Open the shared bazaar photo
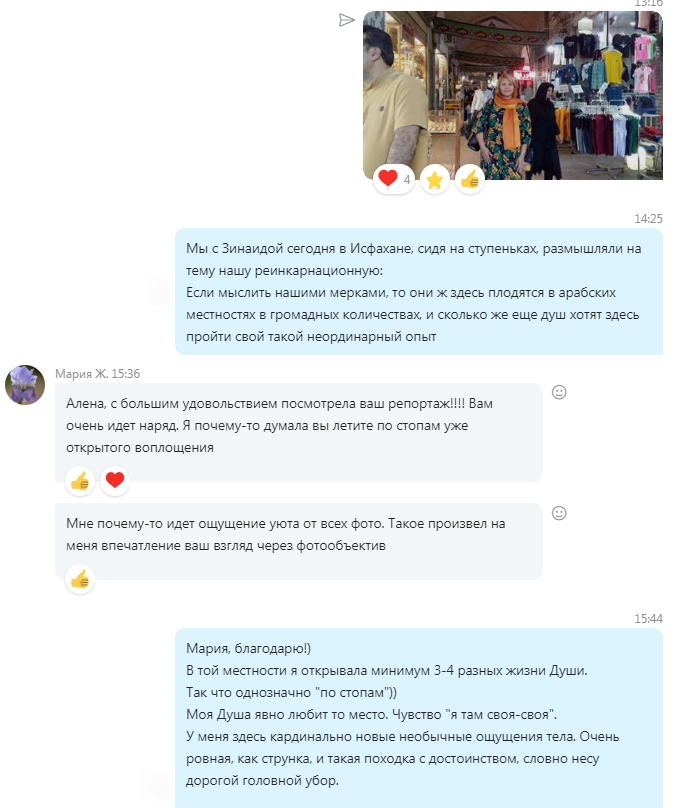This screenshot has height=808, width=676. tap(513, 95)
